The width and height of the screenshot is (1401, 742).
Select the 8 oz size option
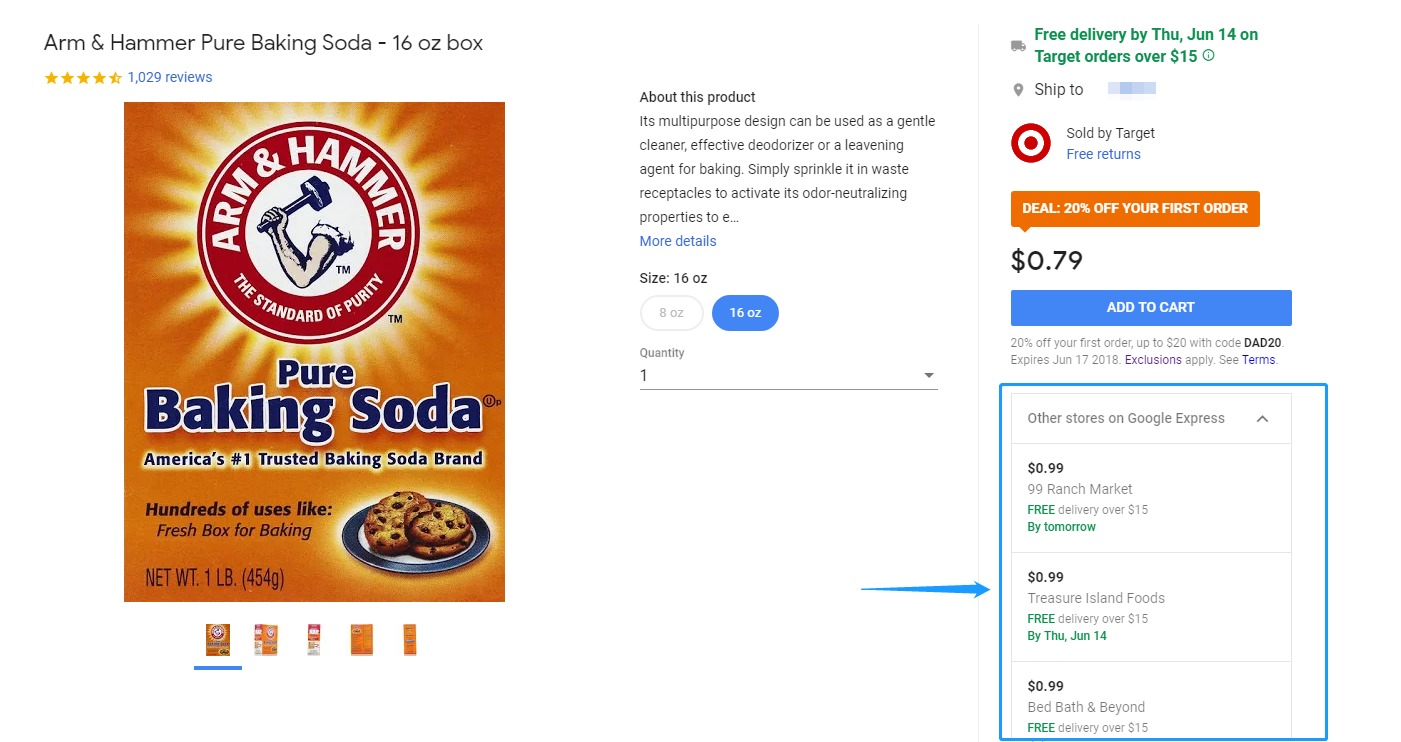coord(671,313)
